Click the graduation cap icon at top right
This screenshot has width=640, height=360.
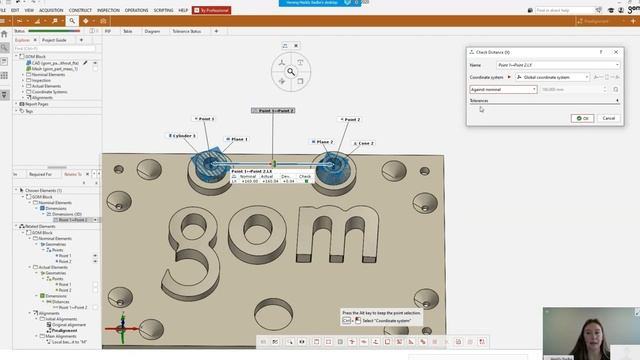coord(611,10)
